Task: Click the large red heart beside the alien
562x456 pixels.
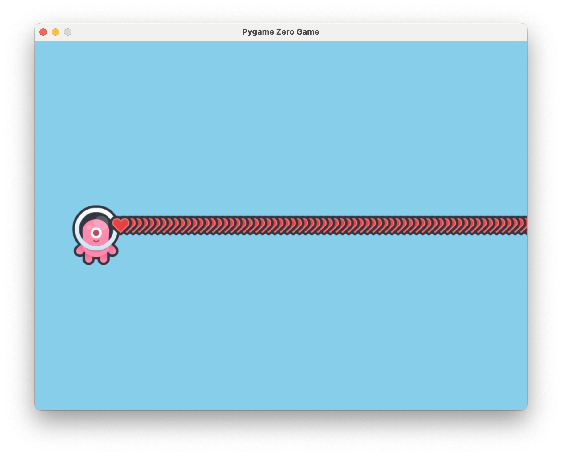Action: (121, 225)
